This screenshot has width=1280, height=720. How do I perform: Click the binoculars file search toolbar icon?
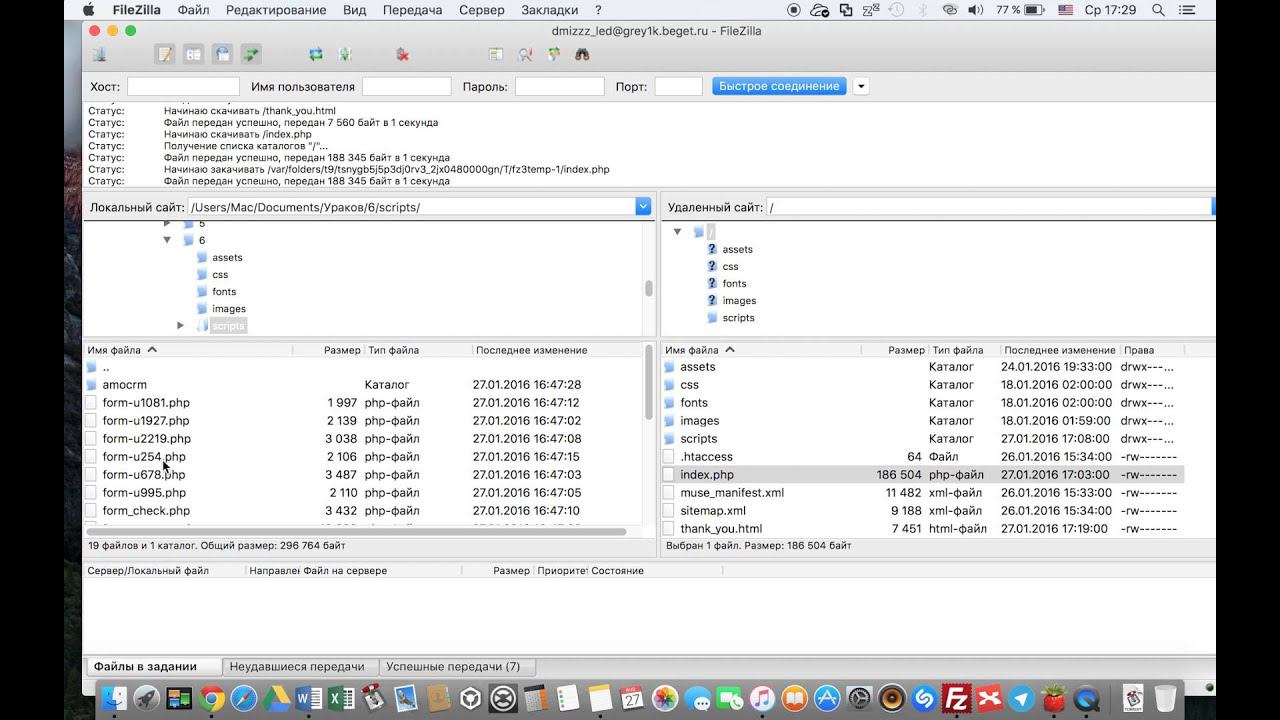(x=582, y=55)
